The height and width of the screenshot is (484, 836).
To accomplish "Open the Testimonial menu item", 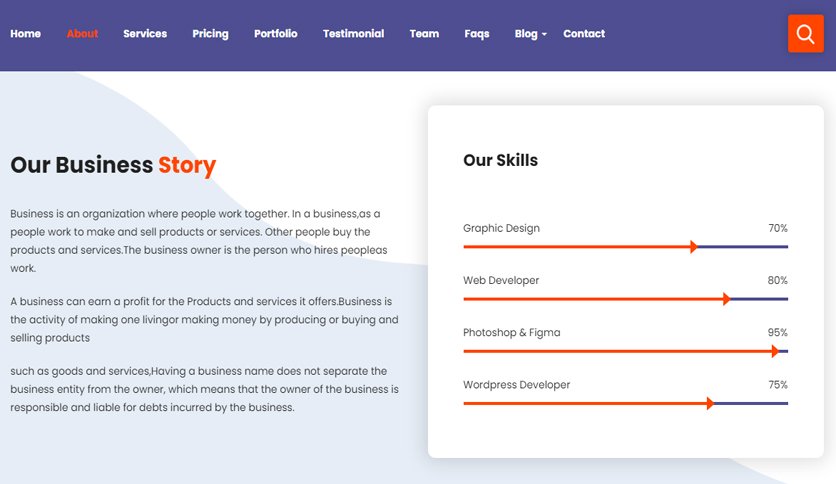I will pyautogui.click(x=353, y=34).
